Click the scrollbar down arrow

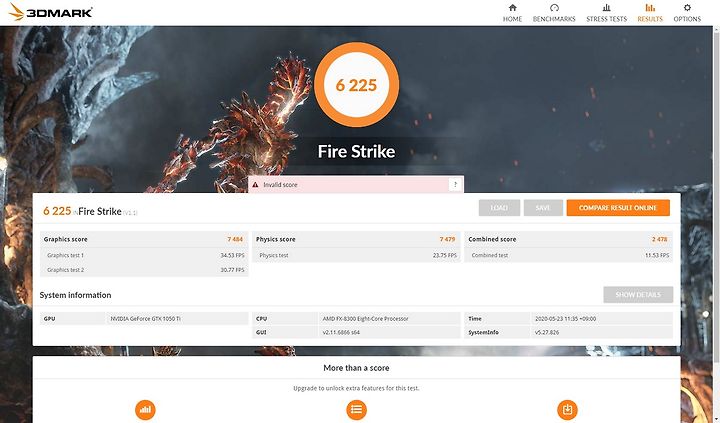pos(716,419)
